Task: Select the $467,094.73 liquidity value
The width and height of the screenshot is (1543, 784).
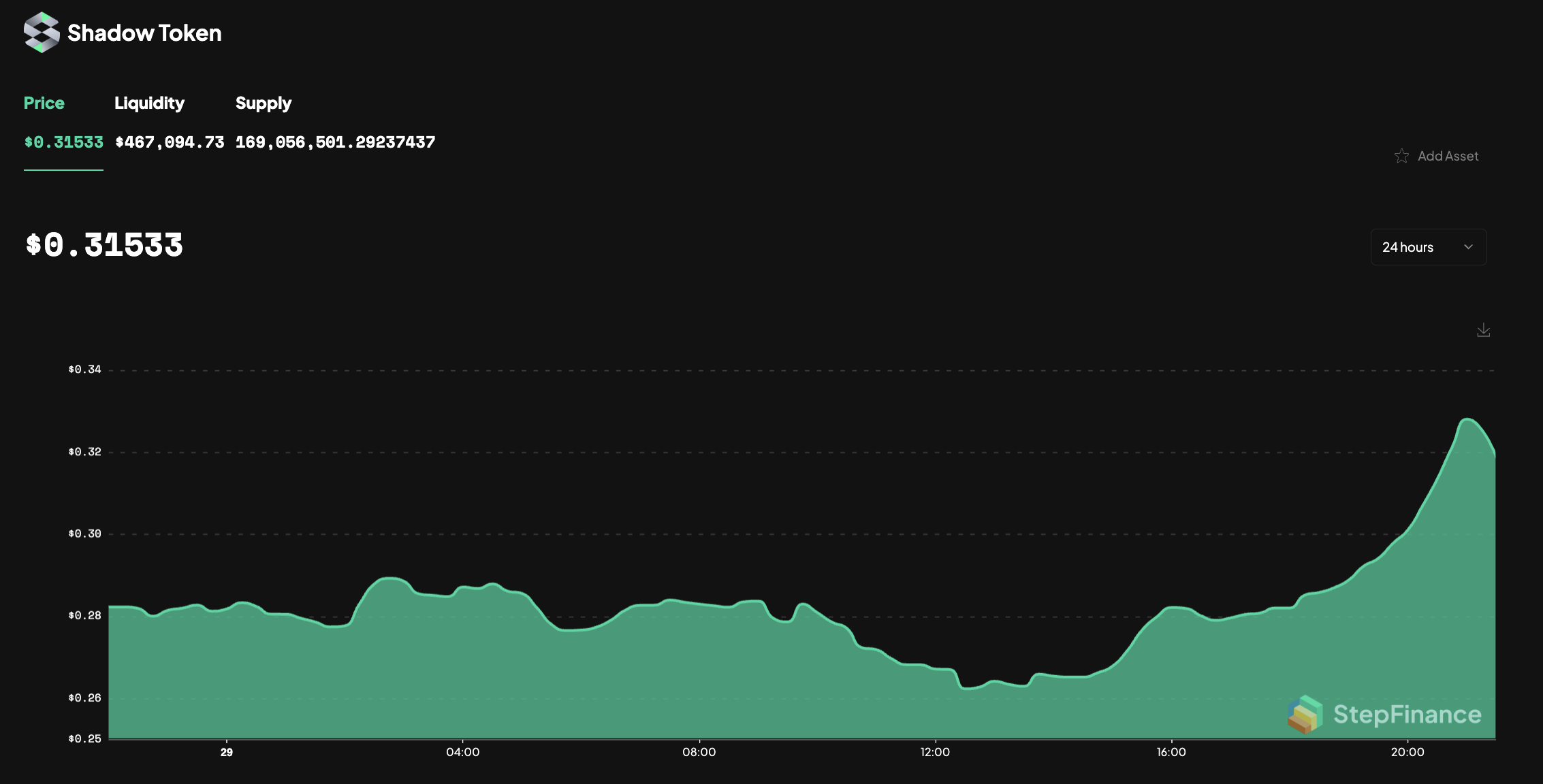Action: (170, 142)
